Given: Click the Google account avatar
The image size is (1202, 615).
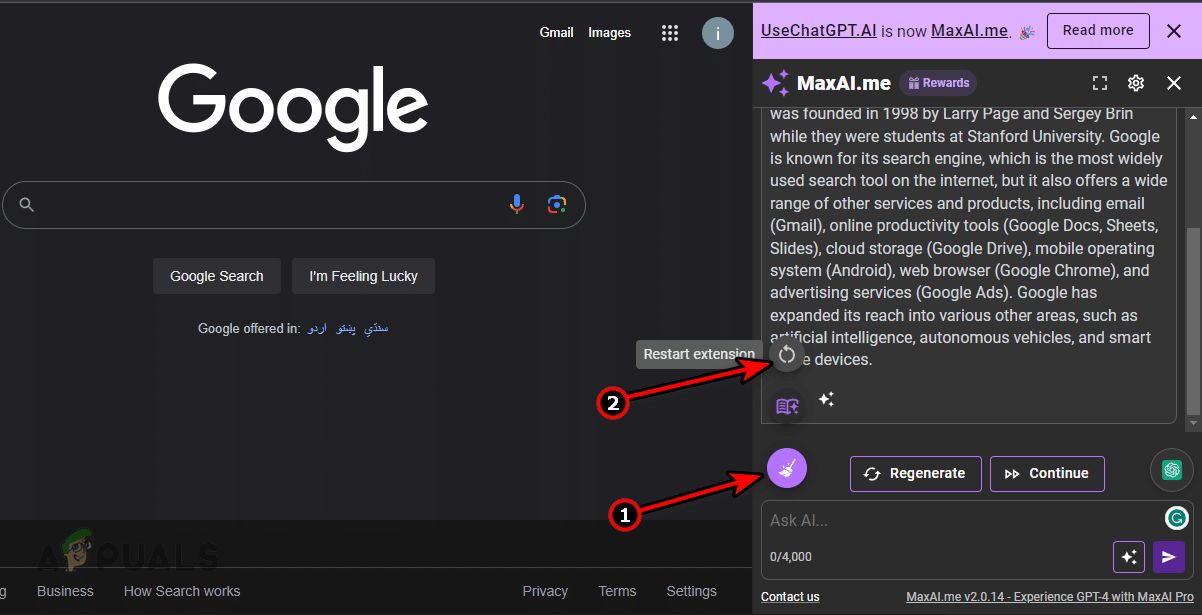Looking at the screenshot, I should click(718, 33).
